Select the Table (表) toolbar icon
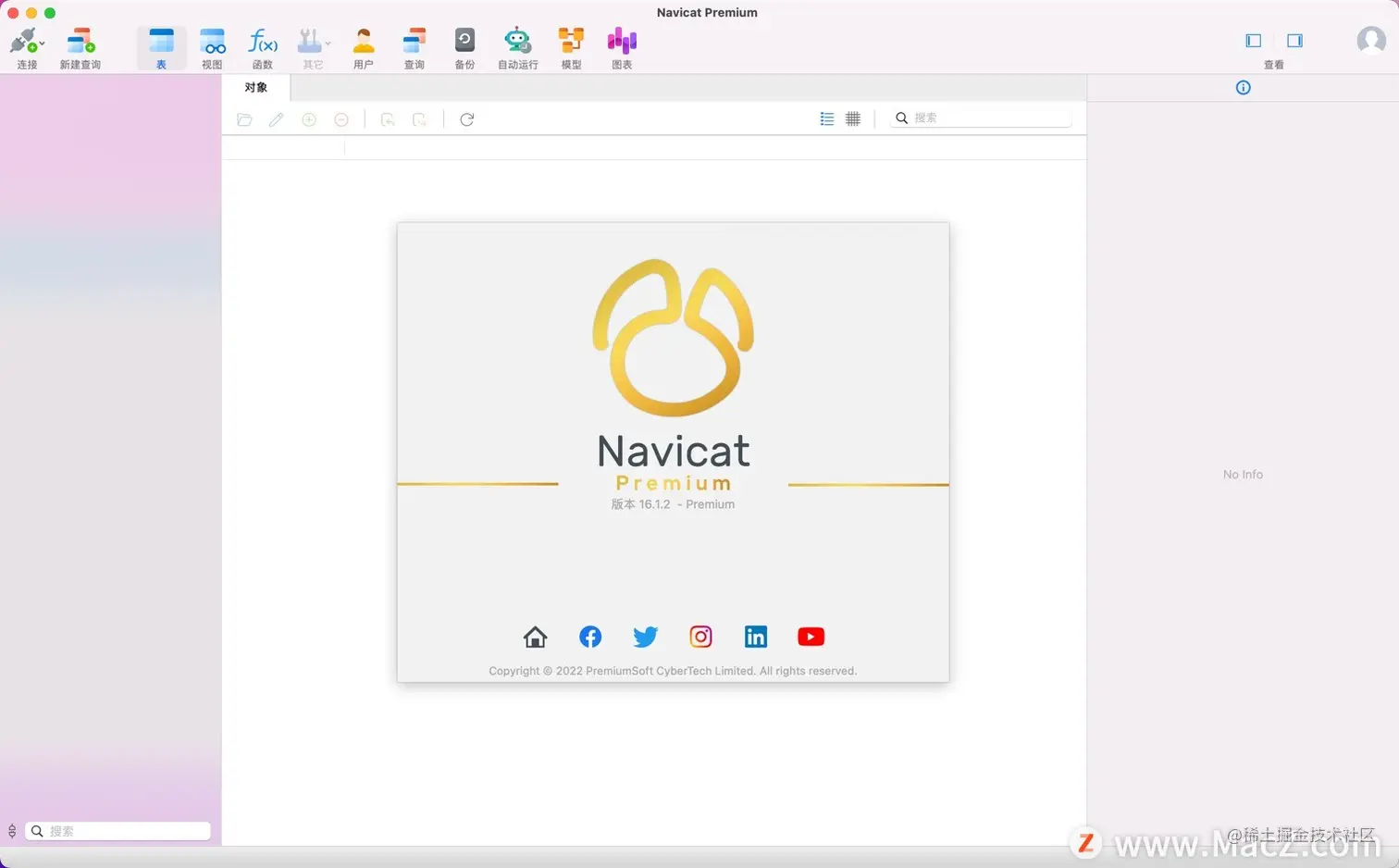 (161, 42)
